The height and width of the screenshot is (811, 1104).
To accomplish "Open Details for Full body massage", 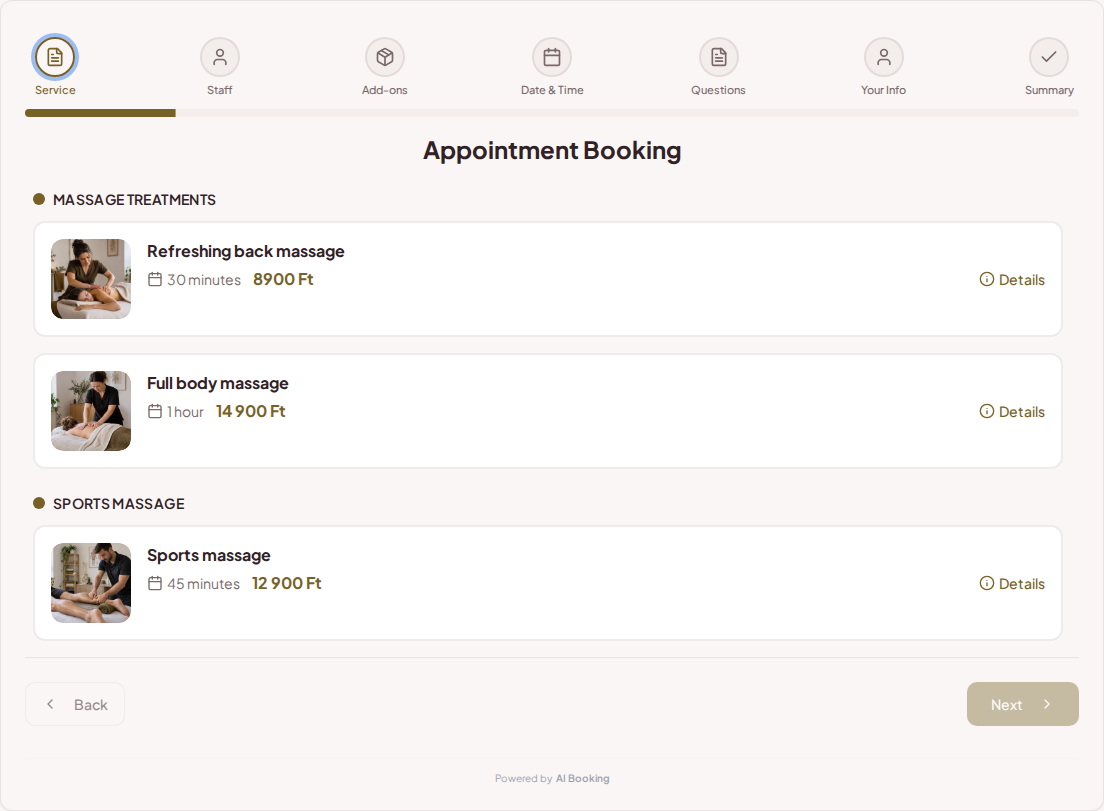I will [1012, 412].
